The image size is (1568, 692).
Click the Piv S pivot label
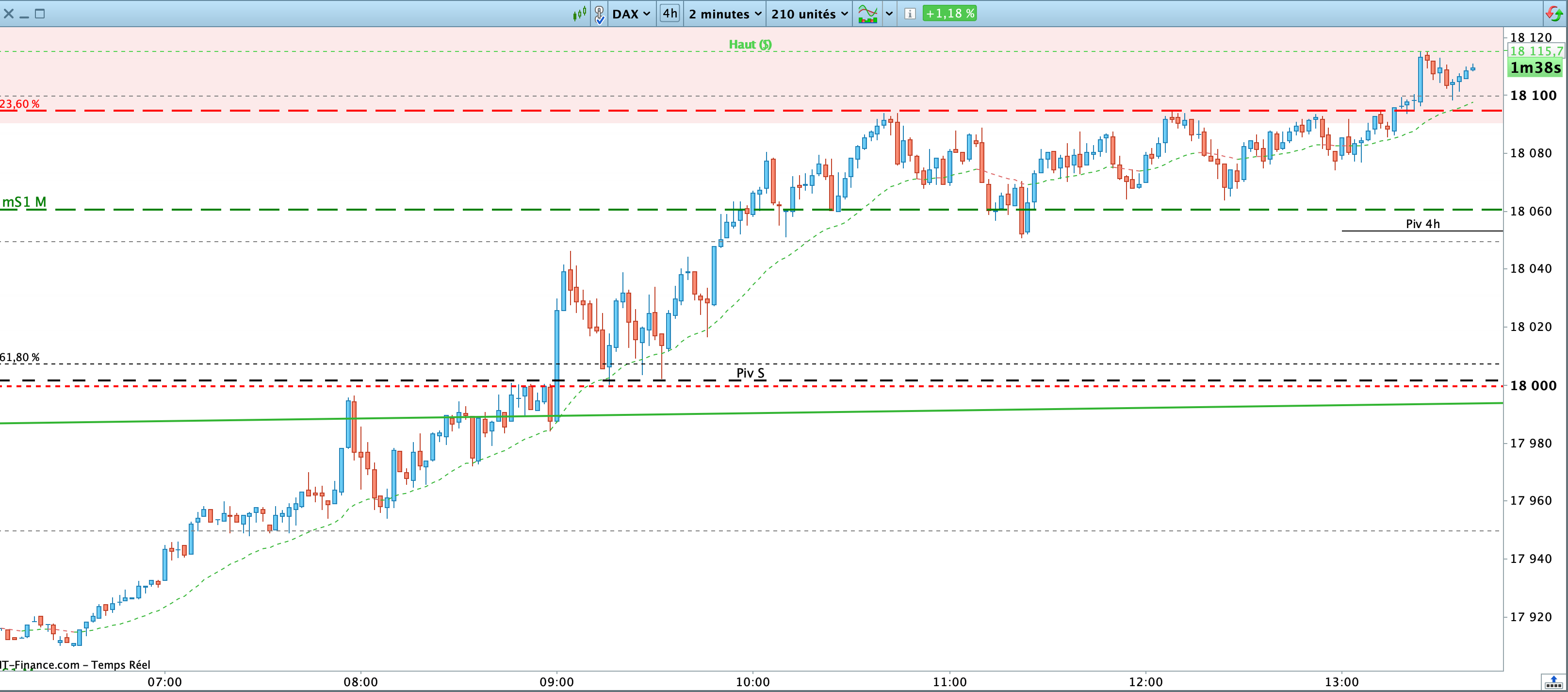point(750,373)
